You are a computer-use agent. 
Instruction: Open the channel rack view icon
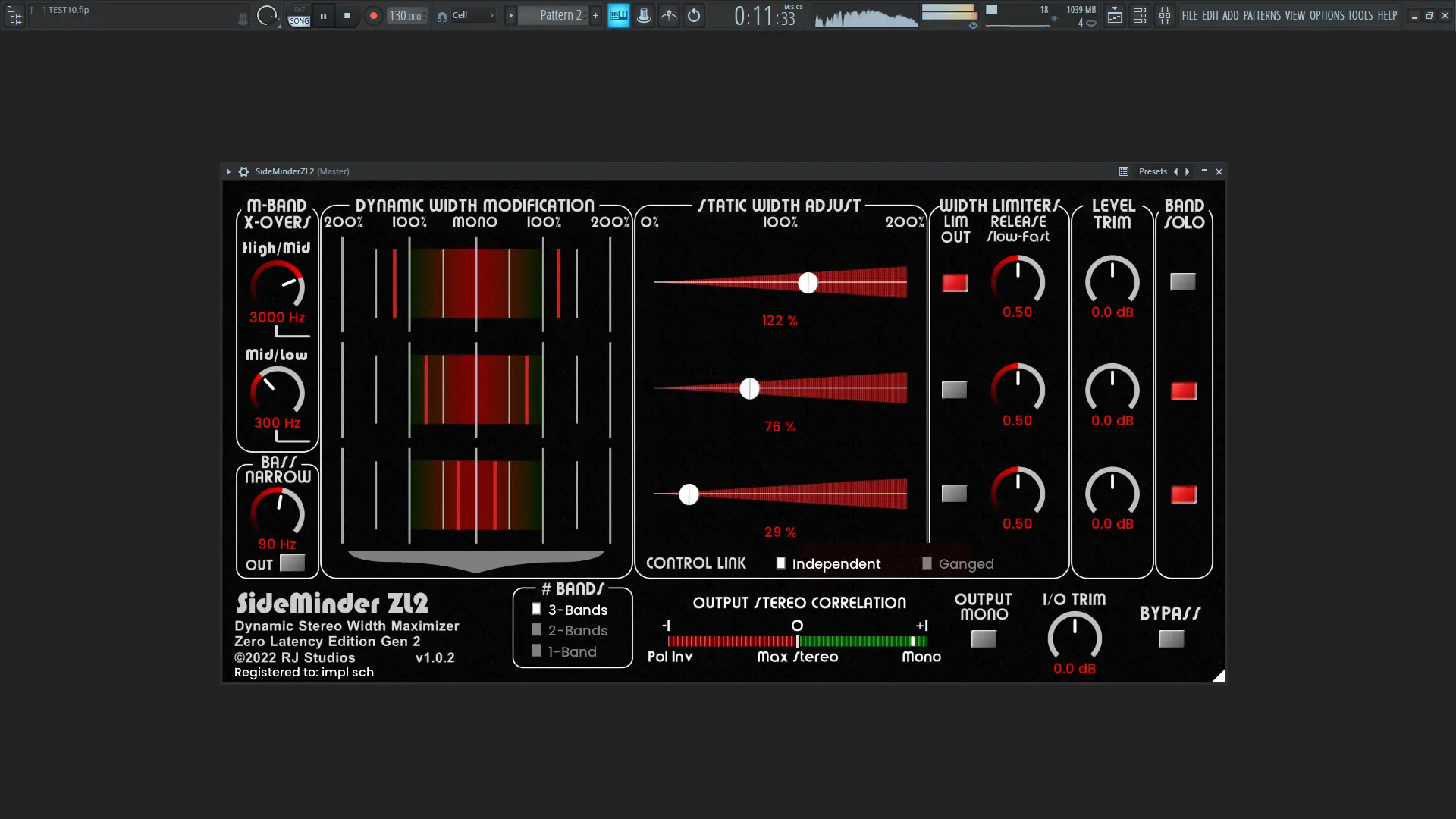1139,15
